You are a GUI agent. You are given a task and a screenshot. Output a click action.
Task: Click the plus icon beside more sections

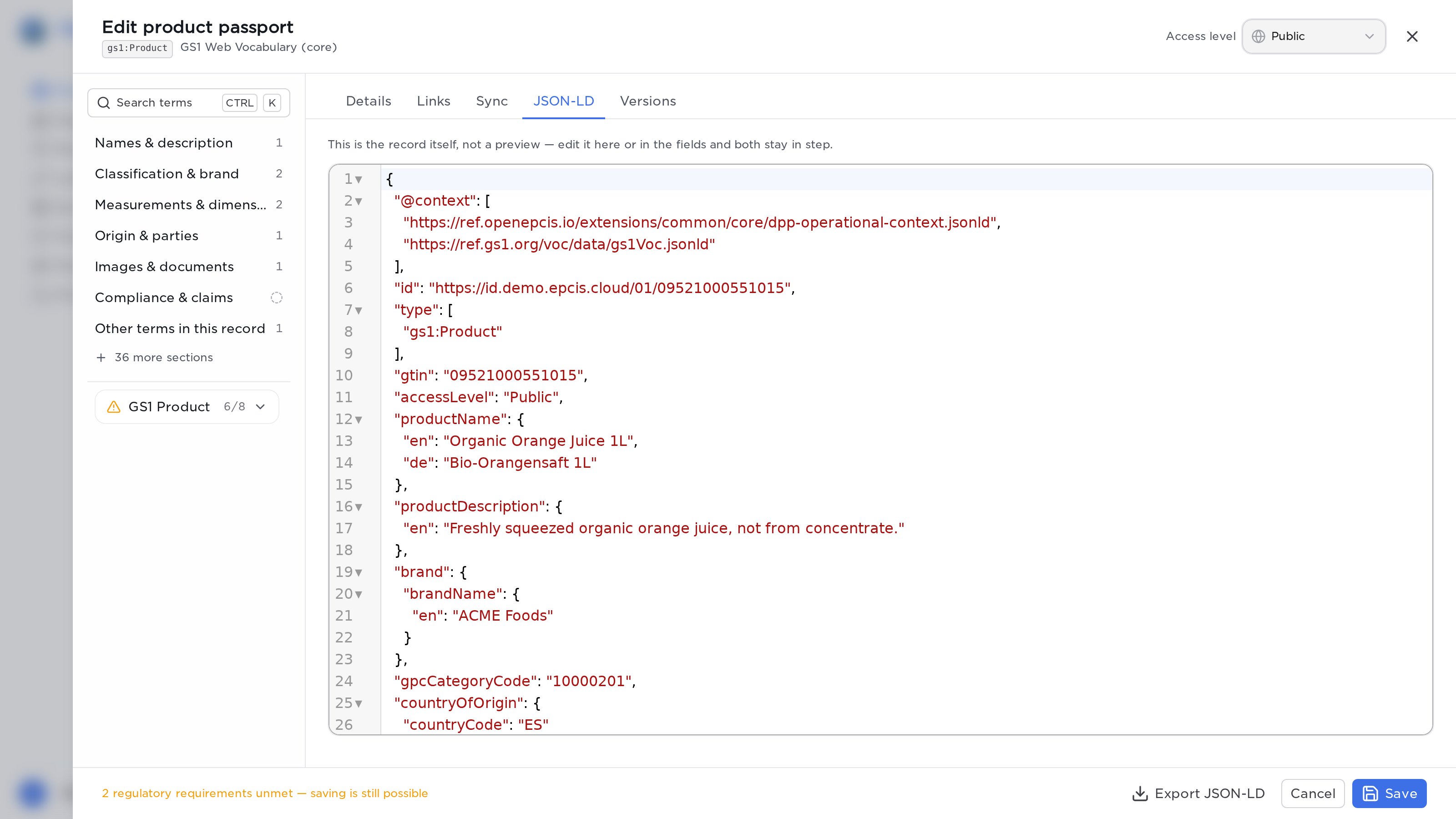coord(101,357)
